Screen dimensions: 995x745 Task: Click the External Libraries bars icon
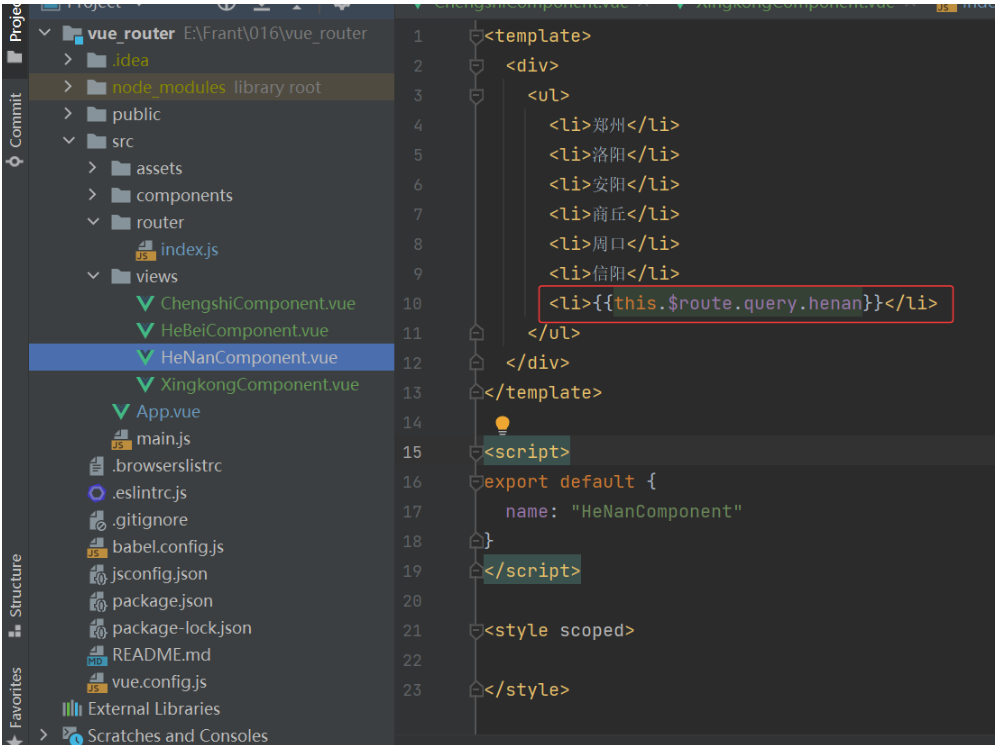point(72,708)
